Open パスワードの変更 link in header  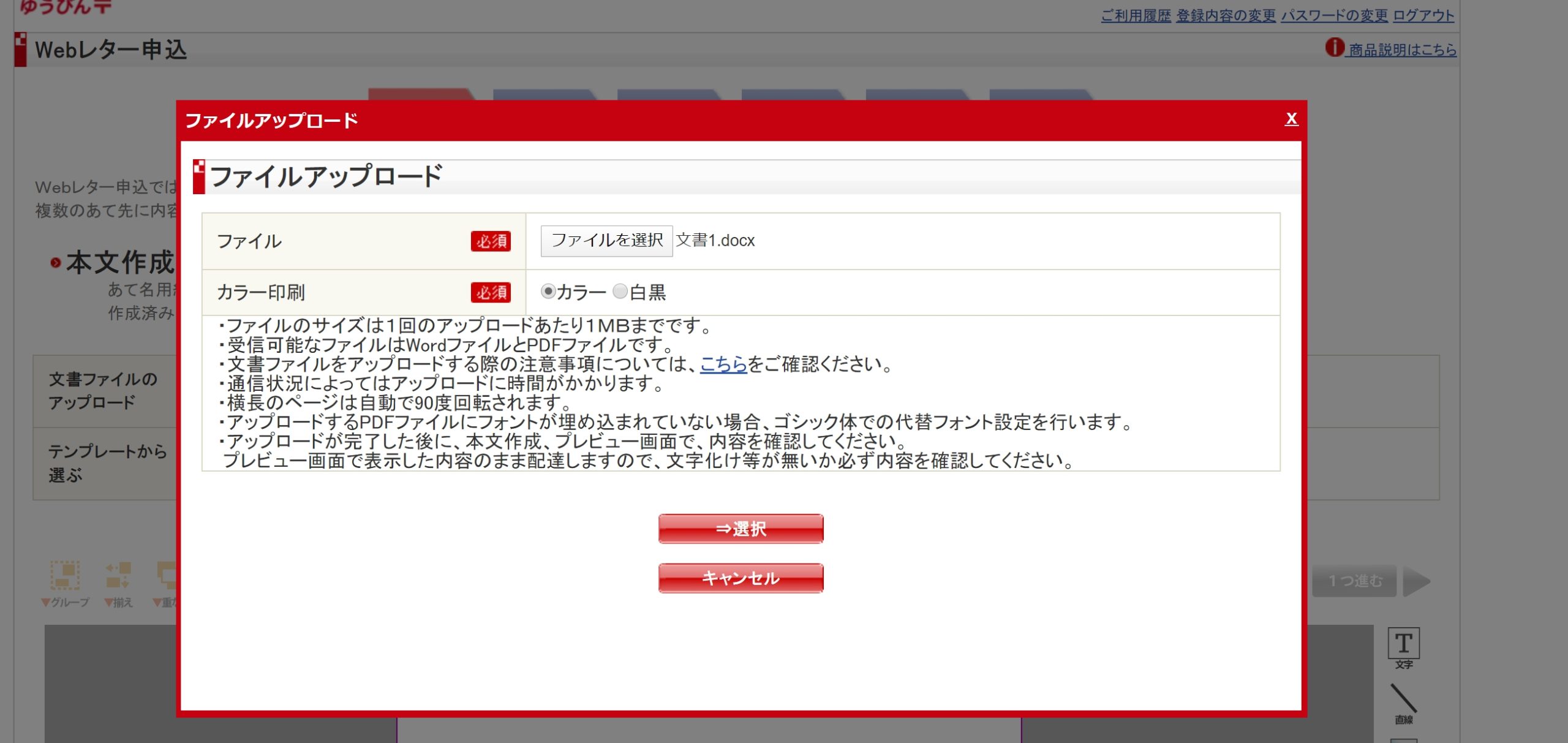(x=1334, y=15)
